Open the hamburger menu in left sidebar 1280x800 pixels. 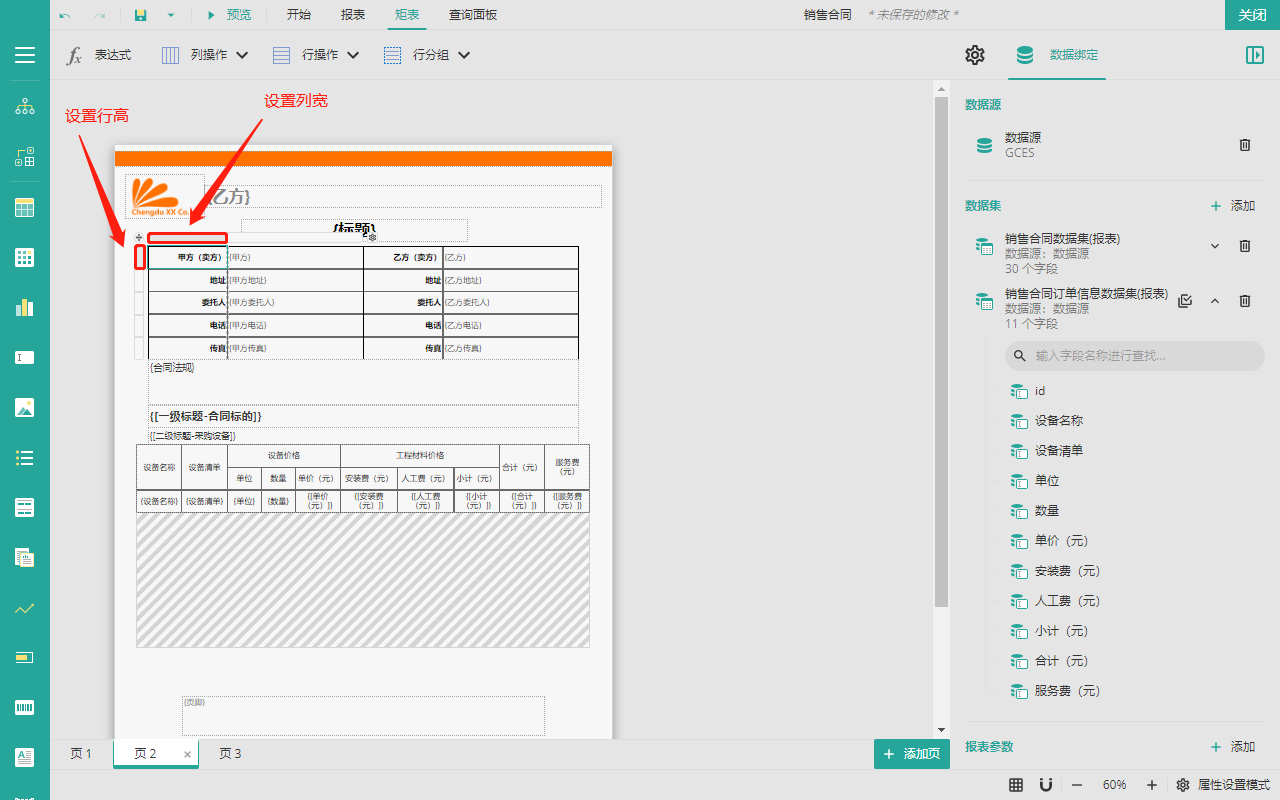(x=25, y=55)
